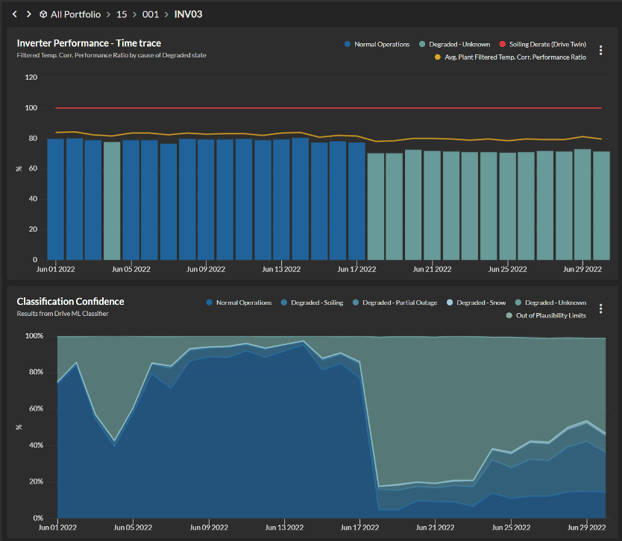Screen dimensions: 622x541
Task: Toggle Soiling Derate (Drive Twin) legend entry
Action: coord(547,44)
